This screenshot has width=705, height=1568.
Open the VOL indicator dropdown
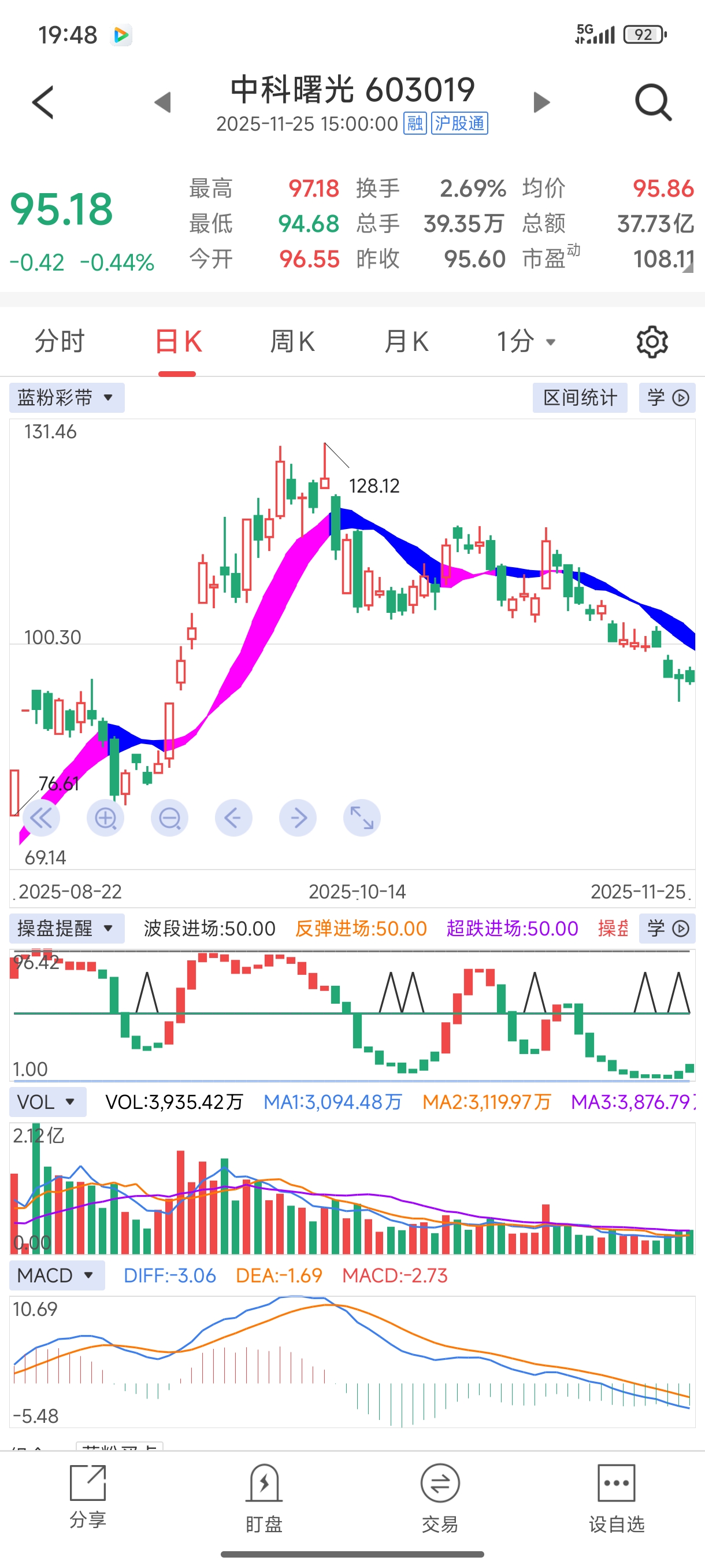pyautogui.click(x=48, y=1102)
